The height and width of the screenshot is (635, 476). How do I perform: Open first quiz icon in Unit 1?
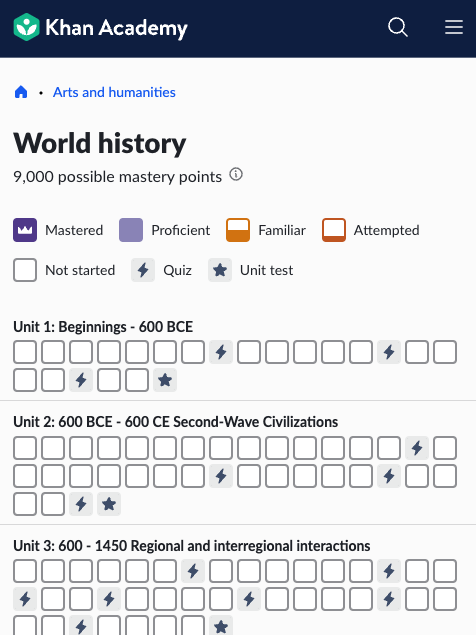[x=221, y=352]
